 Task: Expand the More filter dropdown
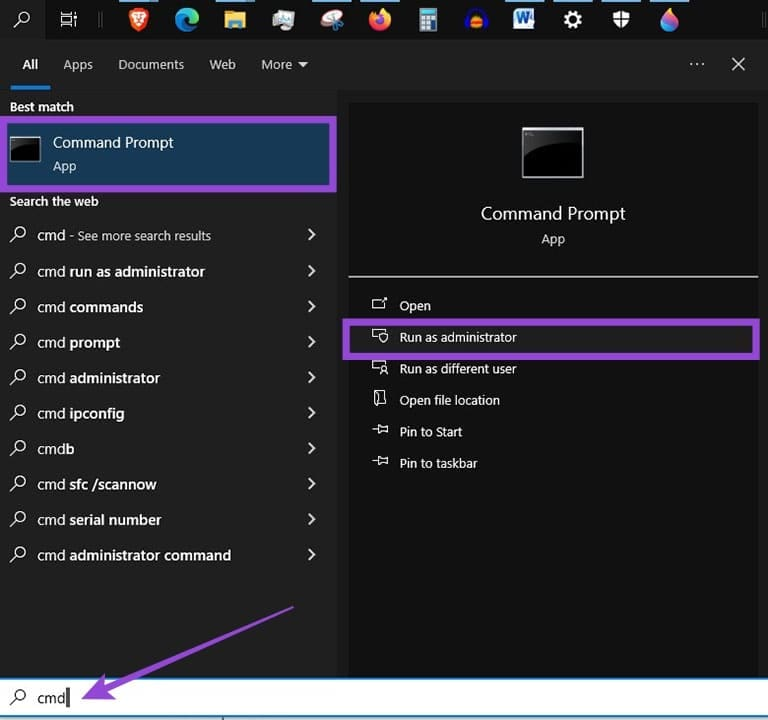(x=284, y=65)
